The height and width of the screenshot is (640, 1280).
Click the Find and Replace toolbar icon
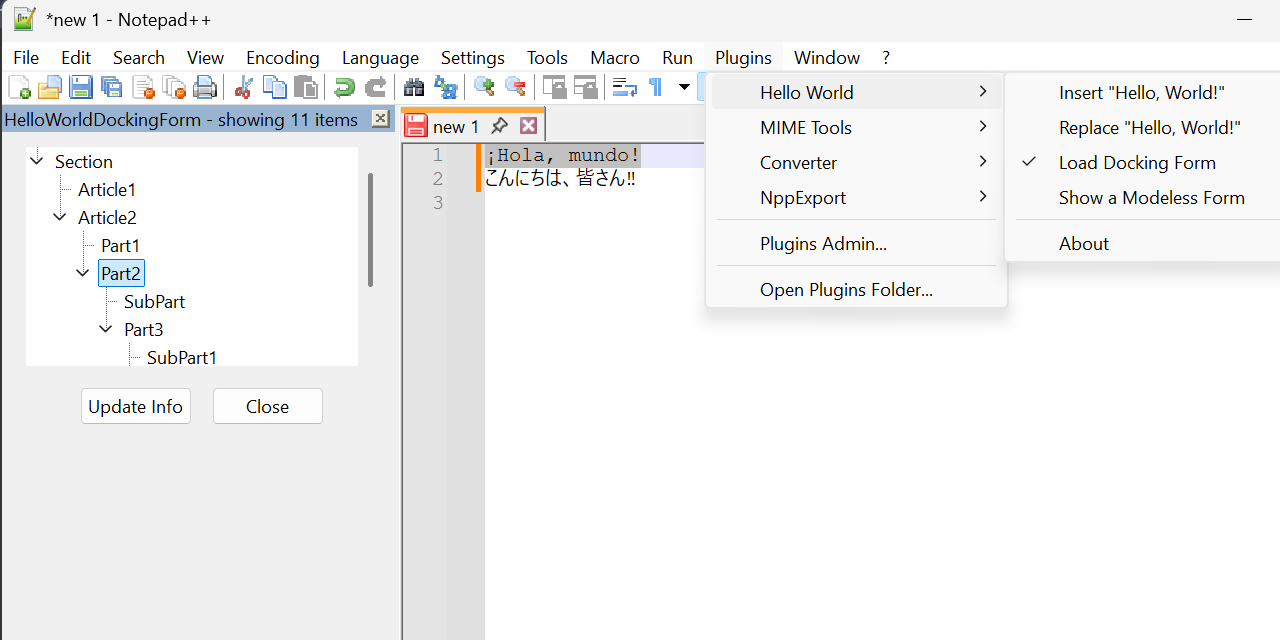click(x=445, y=88)
